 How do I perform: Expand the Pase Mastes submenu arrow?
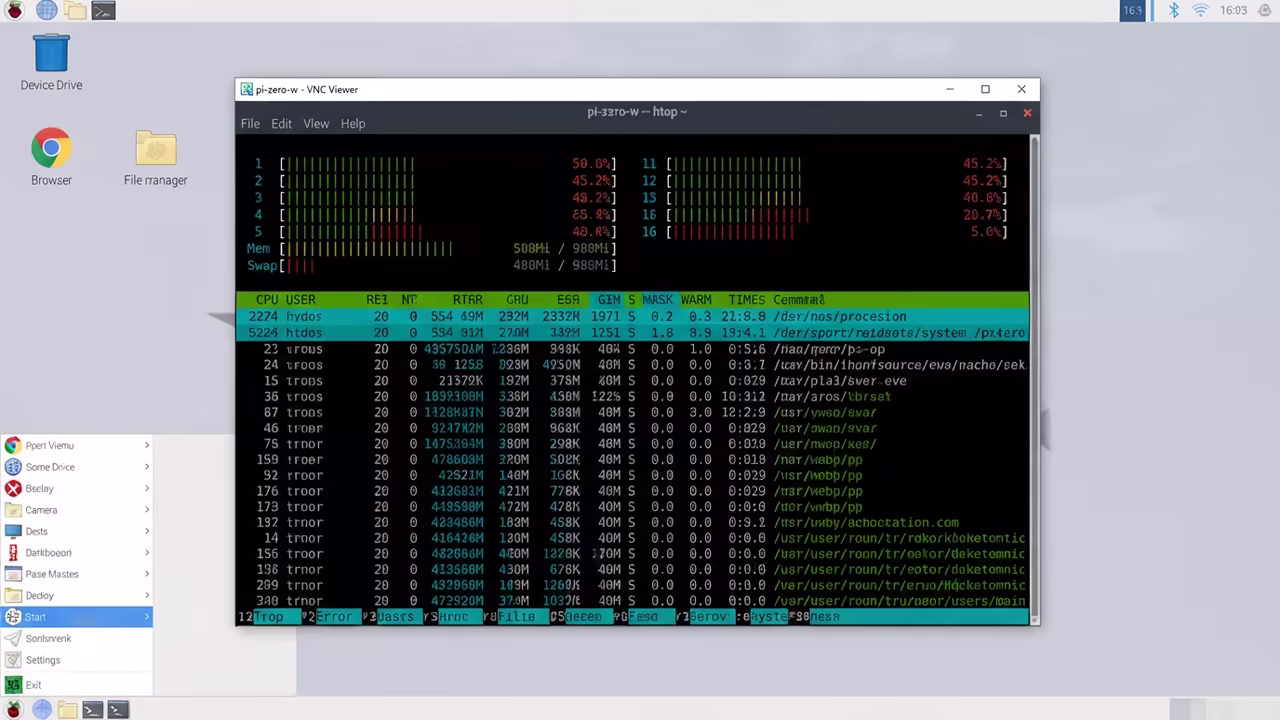(147, 574)
